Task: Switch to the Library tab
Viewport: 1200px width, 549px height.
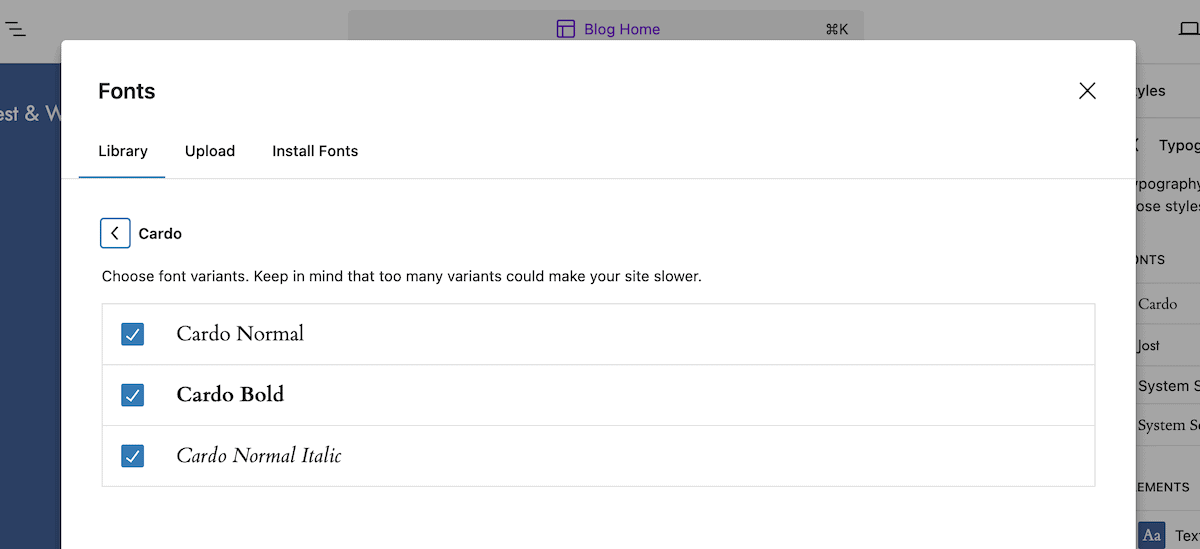Action: click(x=123, y=151)
